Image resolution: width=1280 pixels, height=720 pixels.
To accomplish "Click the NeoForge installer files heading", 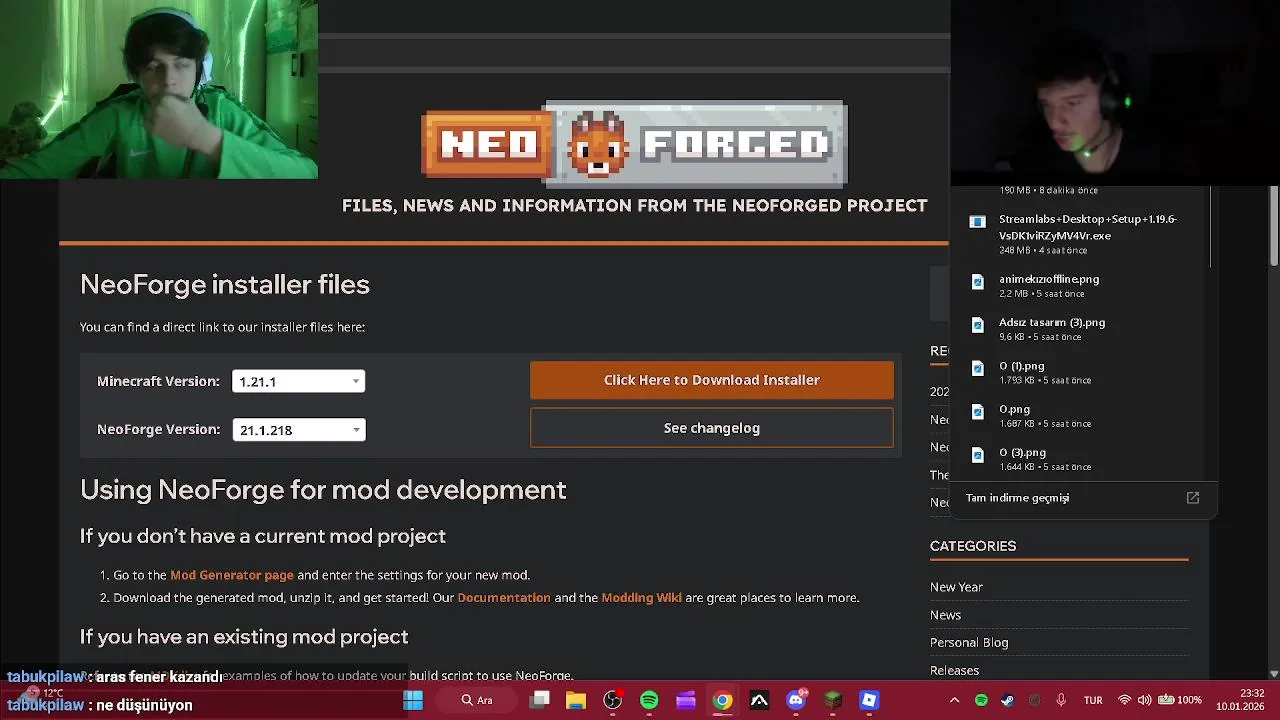I will pos(225,284).
